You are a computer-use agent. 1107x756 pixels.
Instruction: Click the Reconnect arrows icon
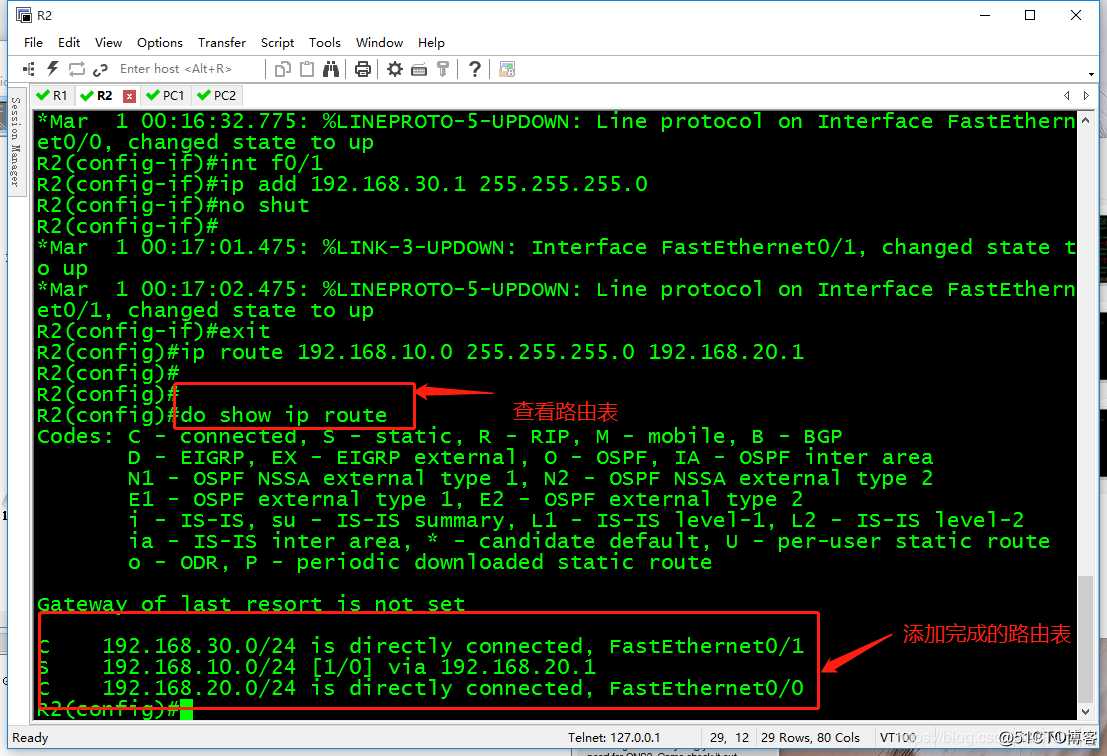(76, 68)
